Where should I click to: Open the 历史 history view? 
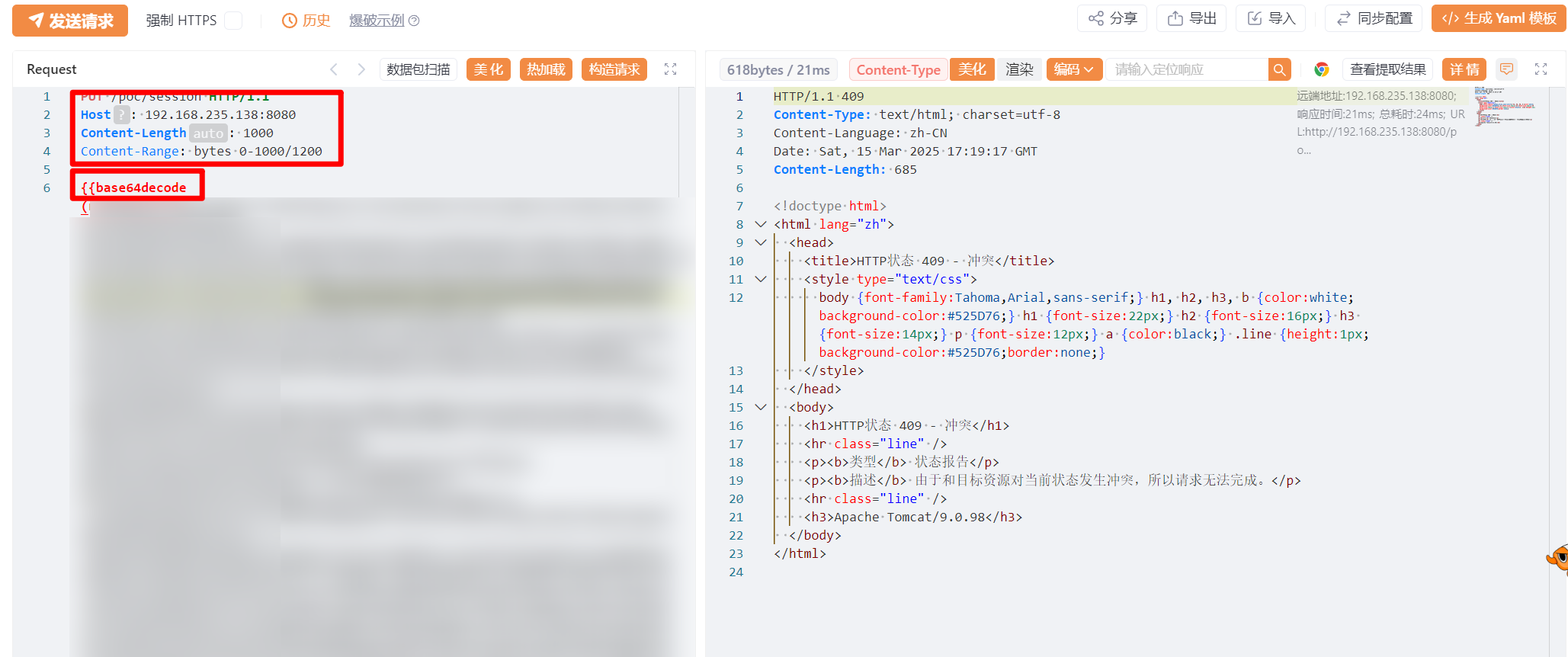[306, 21]
